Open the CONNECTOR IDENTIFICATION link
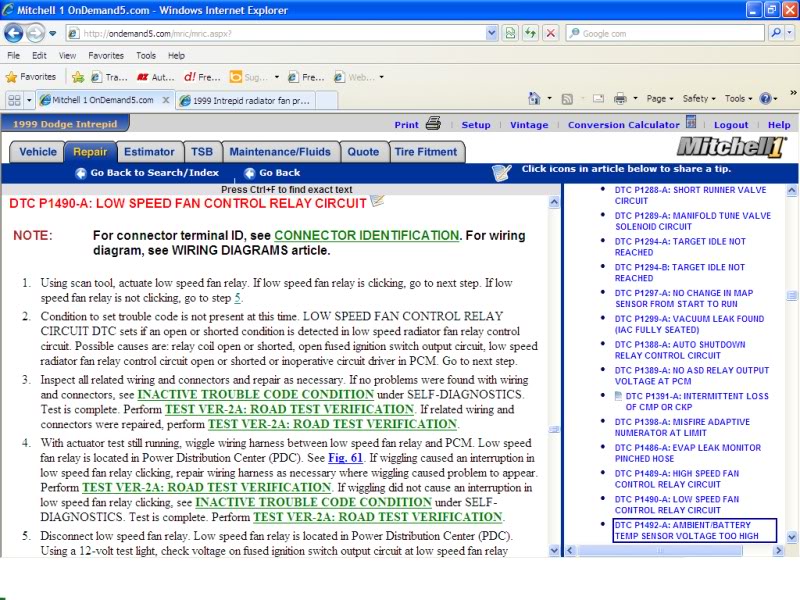Image resolution: width=800 pixels, height=600 pixels. tap(366, 235)
